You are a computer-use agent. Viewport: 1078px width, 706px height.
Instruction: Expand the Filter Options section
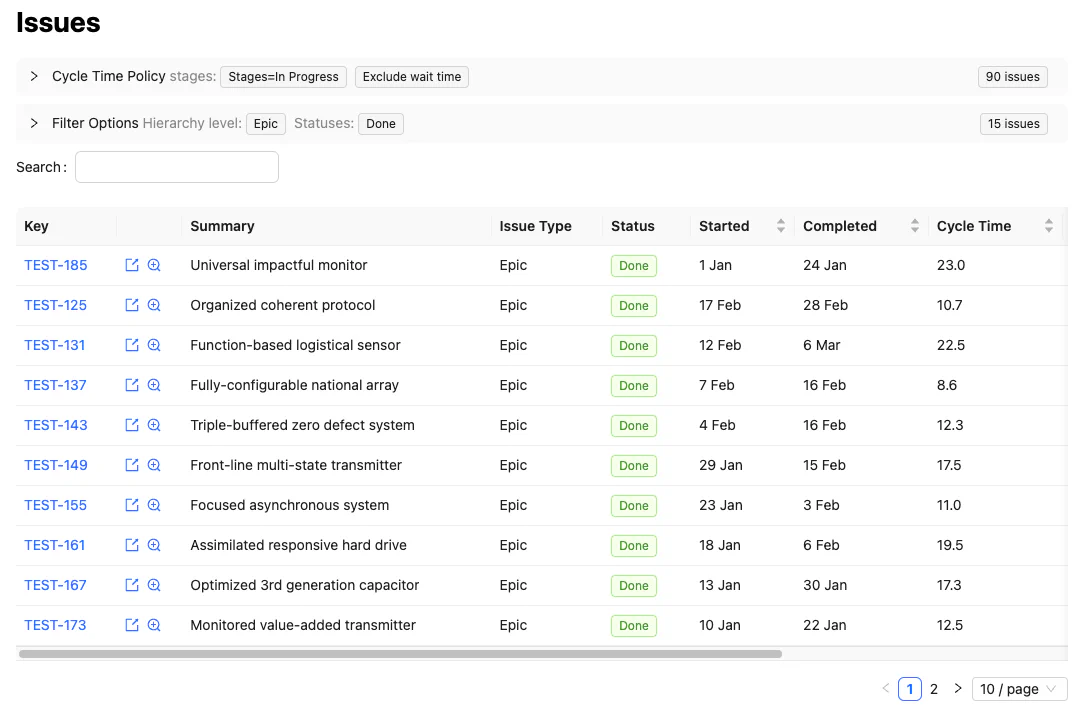point(34,123)
